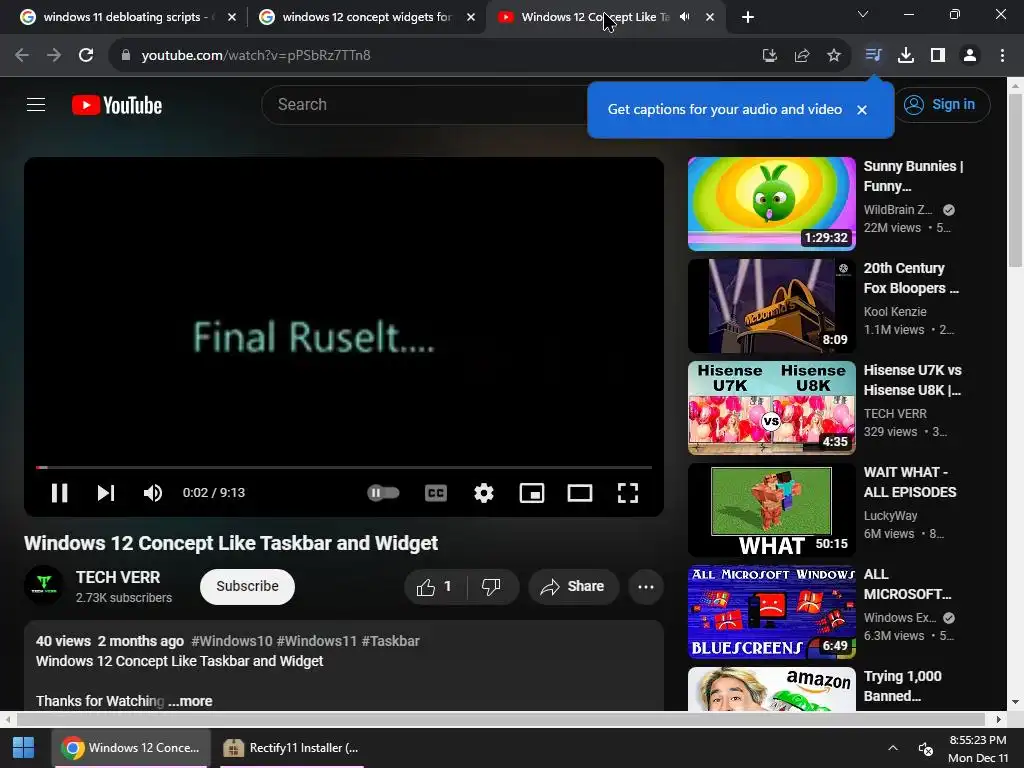Mute the video player volume
Screen dimensions: 1024x768
tap(153, 493)
